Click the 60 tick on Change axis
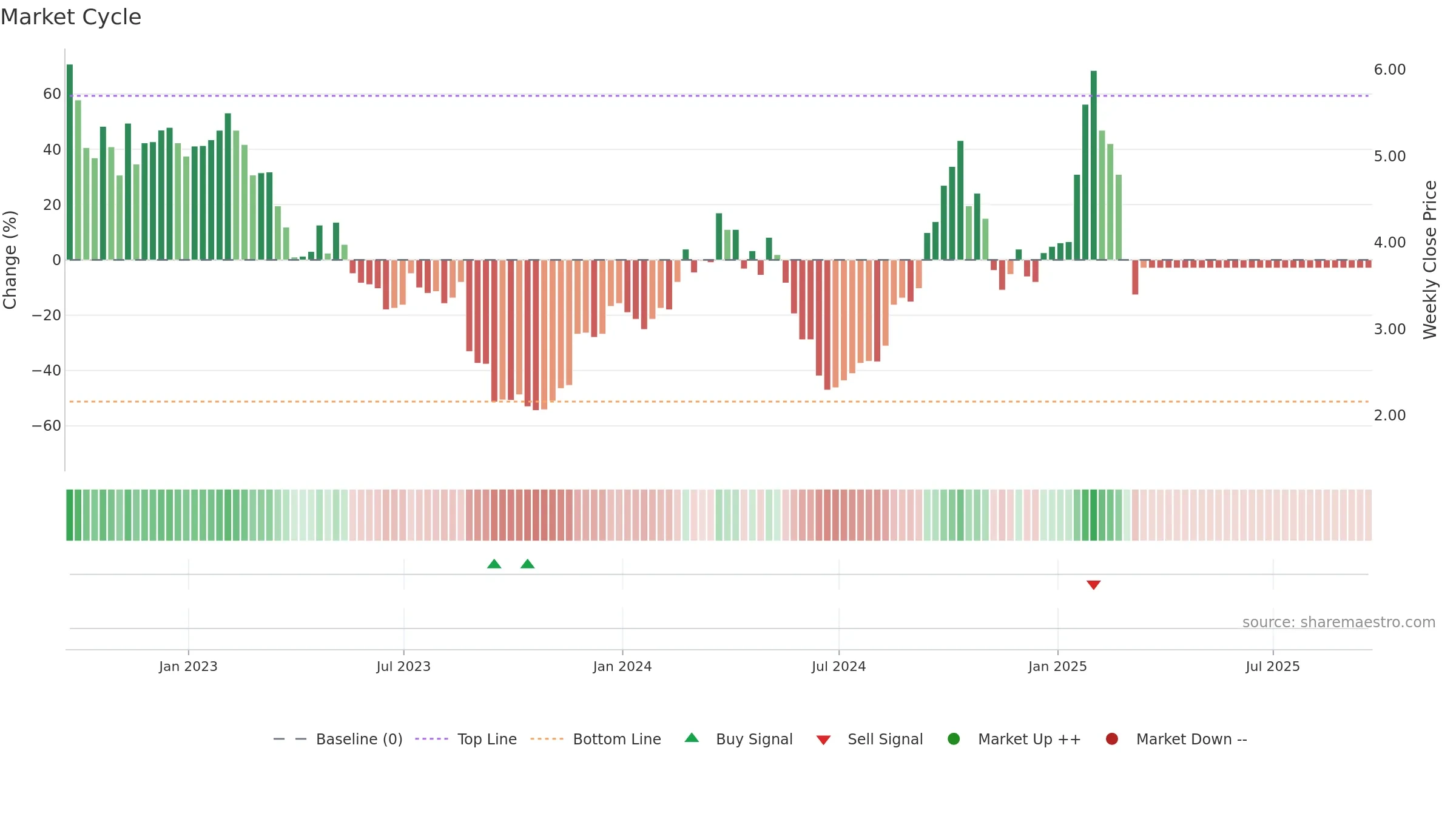The height and width of the screenshot is (819, 1456). click(x=52, y=94)
